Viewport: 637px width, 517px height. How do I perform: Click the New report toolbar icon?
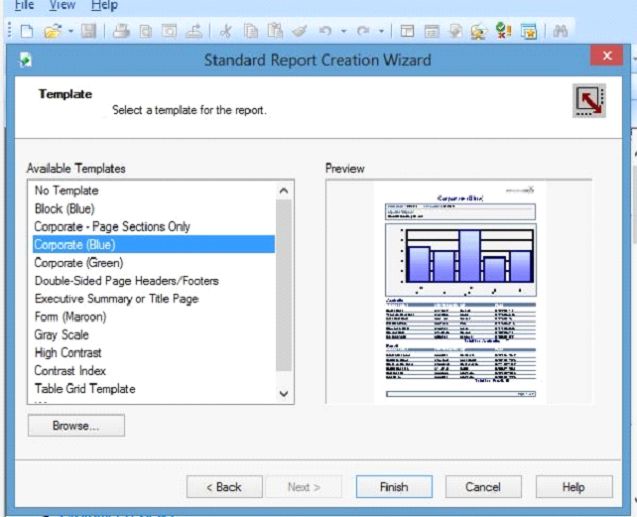[27, 31]
